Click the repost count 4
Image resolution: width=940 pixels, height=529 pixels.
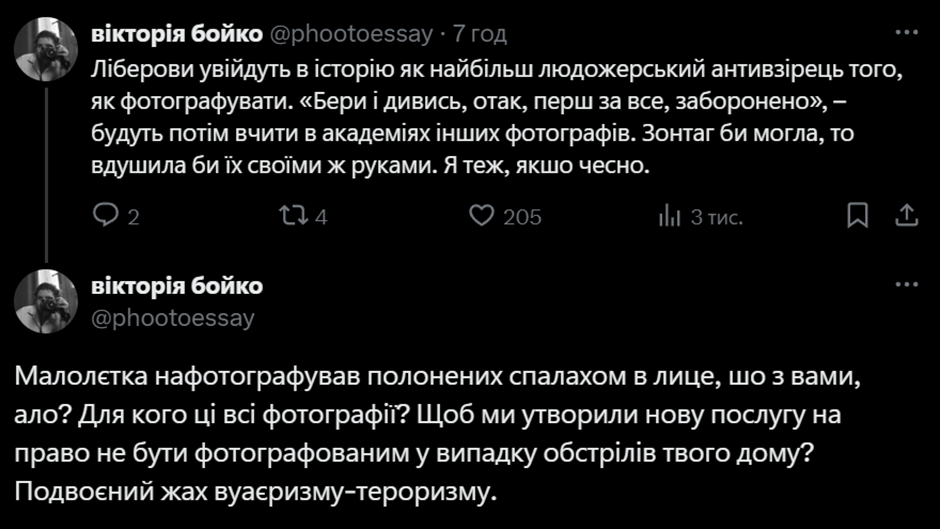(321, 217)
